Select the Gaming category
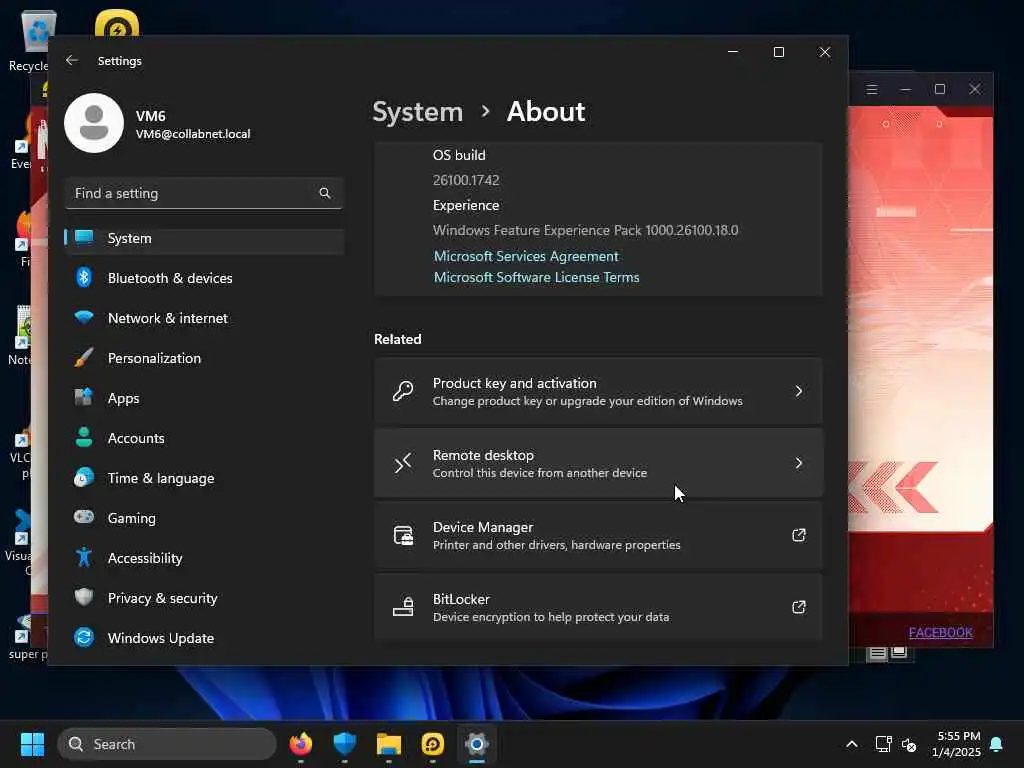 [204, 518]
